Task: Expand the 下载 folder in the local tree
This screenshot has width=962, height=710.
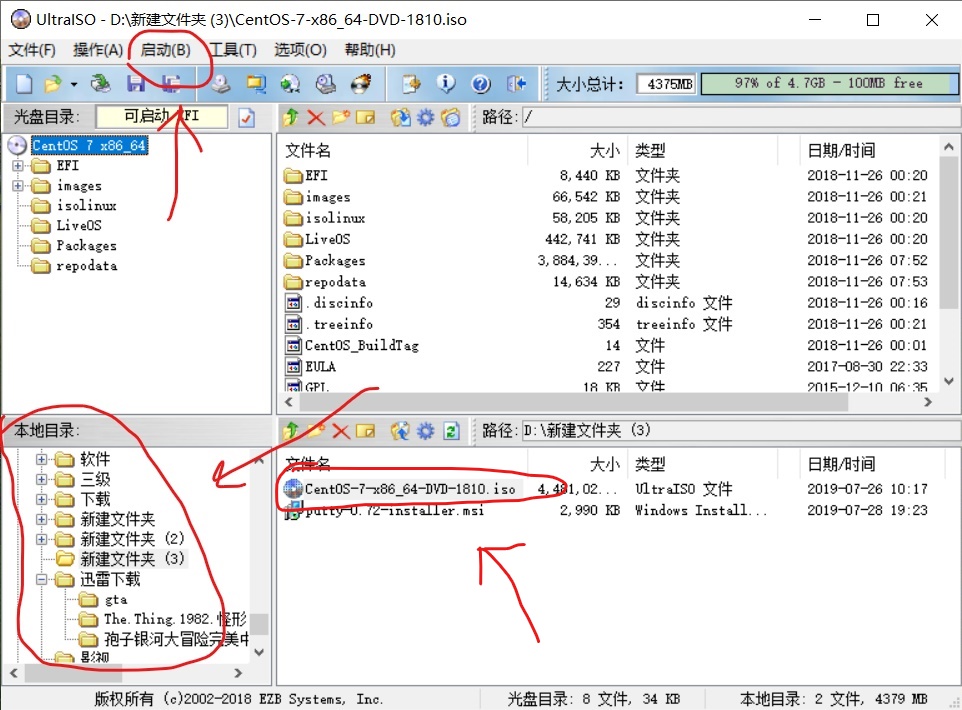Action: (41, 500)
